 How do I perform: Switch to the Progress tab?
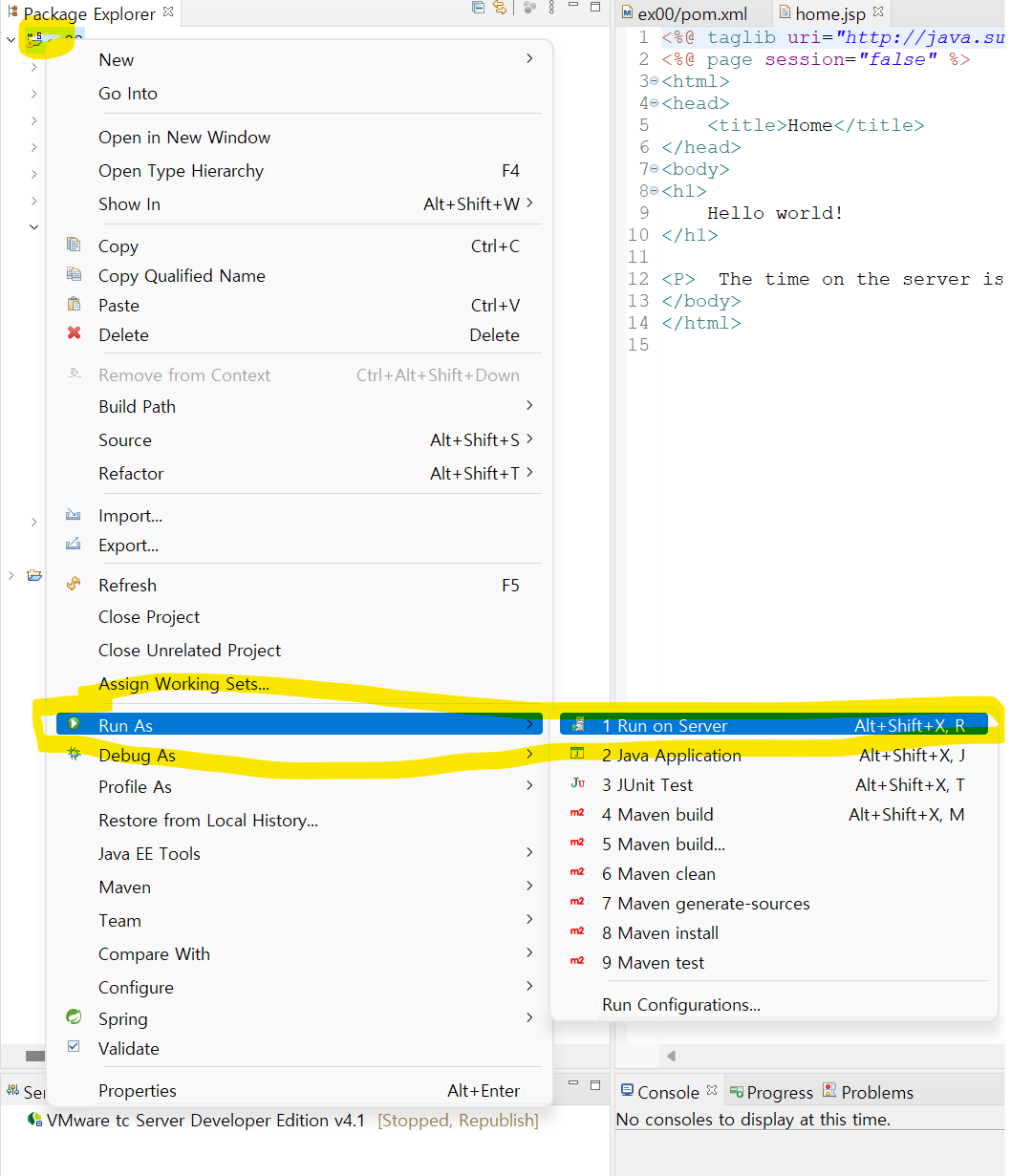tap(771, 1091)
